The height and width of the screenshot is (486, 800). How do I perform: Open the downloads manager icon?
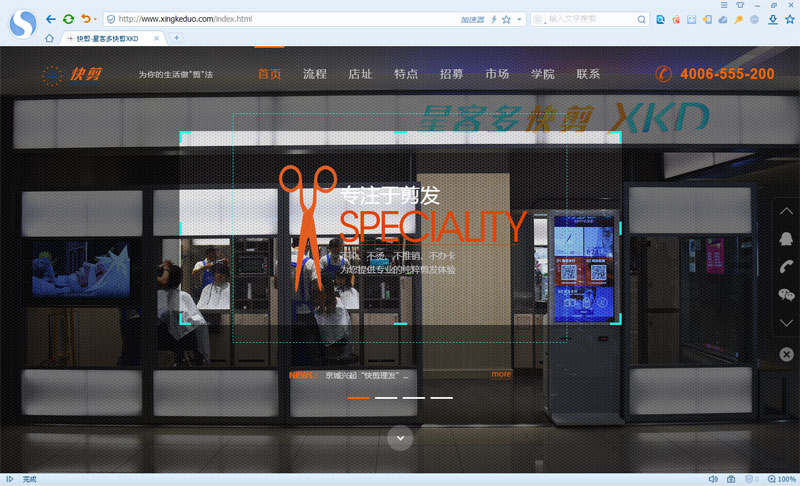pos(773,19)
